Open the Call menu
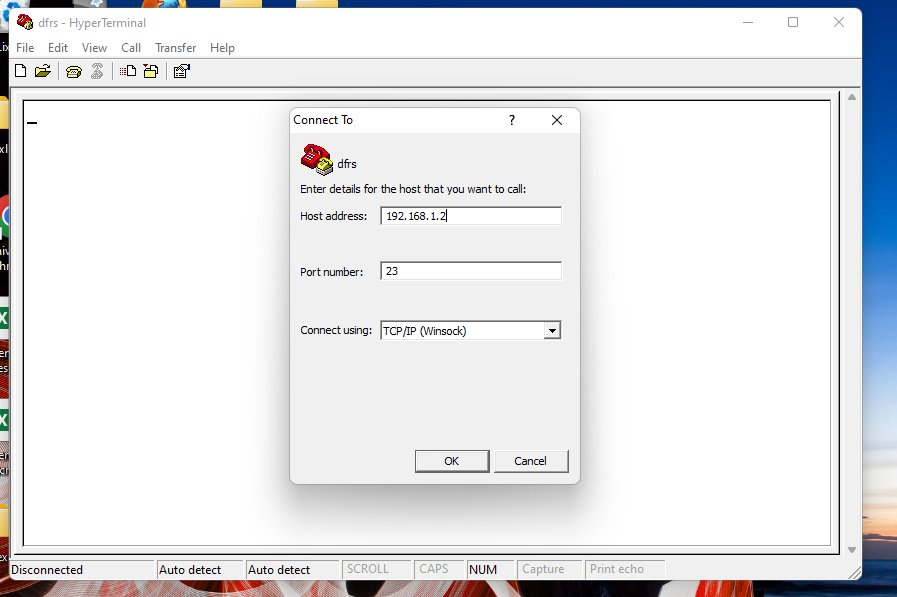 point(131,48)
